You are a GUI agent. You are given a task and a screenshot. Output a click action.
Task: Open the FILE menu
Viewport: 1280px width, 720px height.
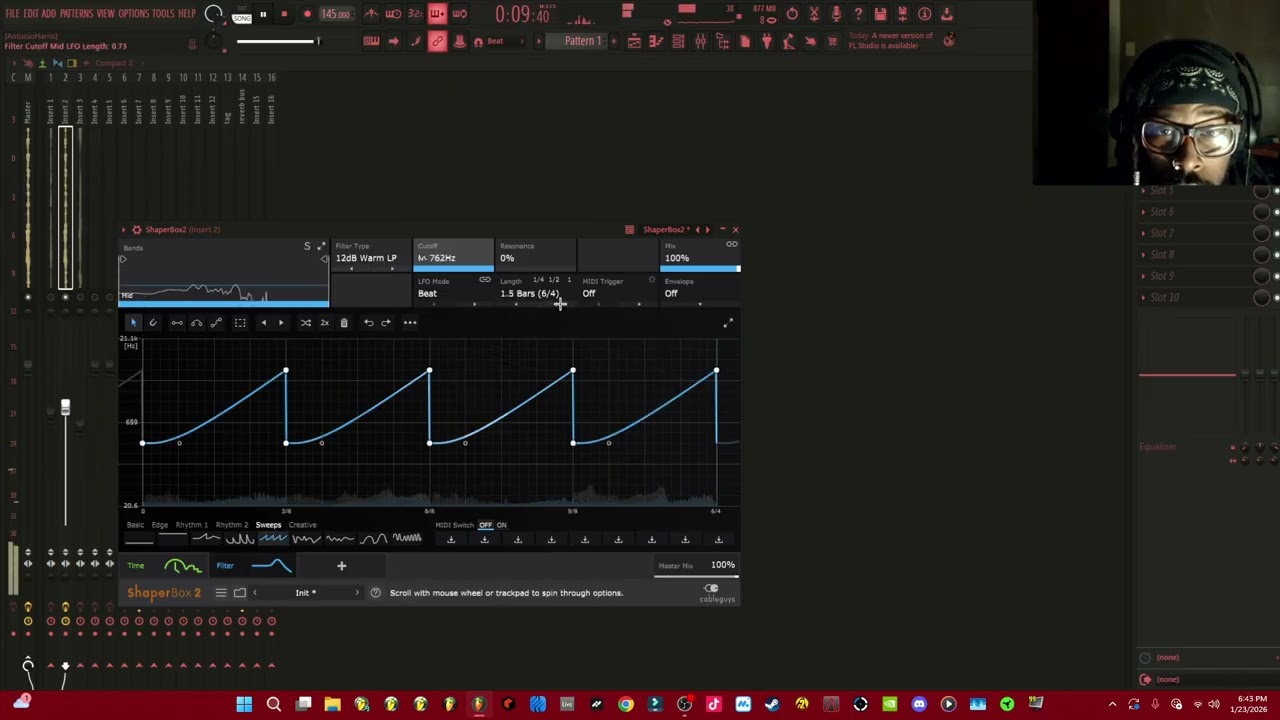point(13,14)
